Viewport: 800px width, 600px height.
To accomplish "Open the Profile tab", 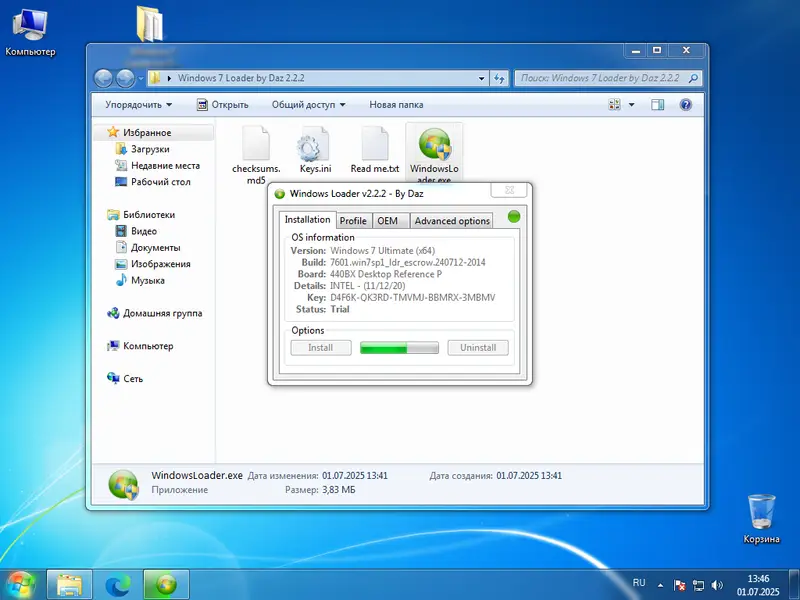I will [x=353, y=220].
